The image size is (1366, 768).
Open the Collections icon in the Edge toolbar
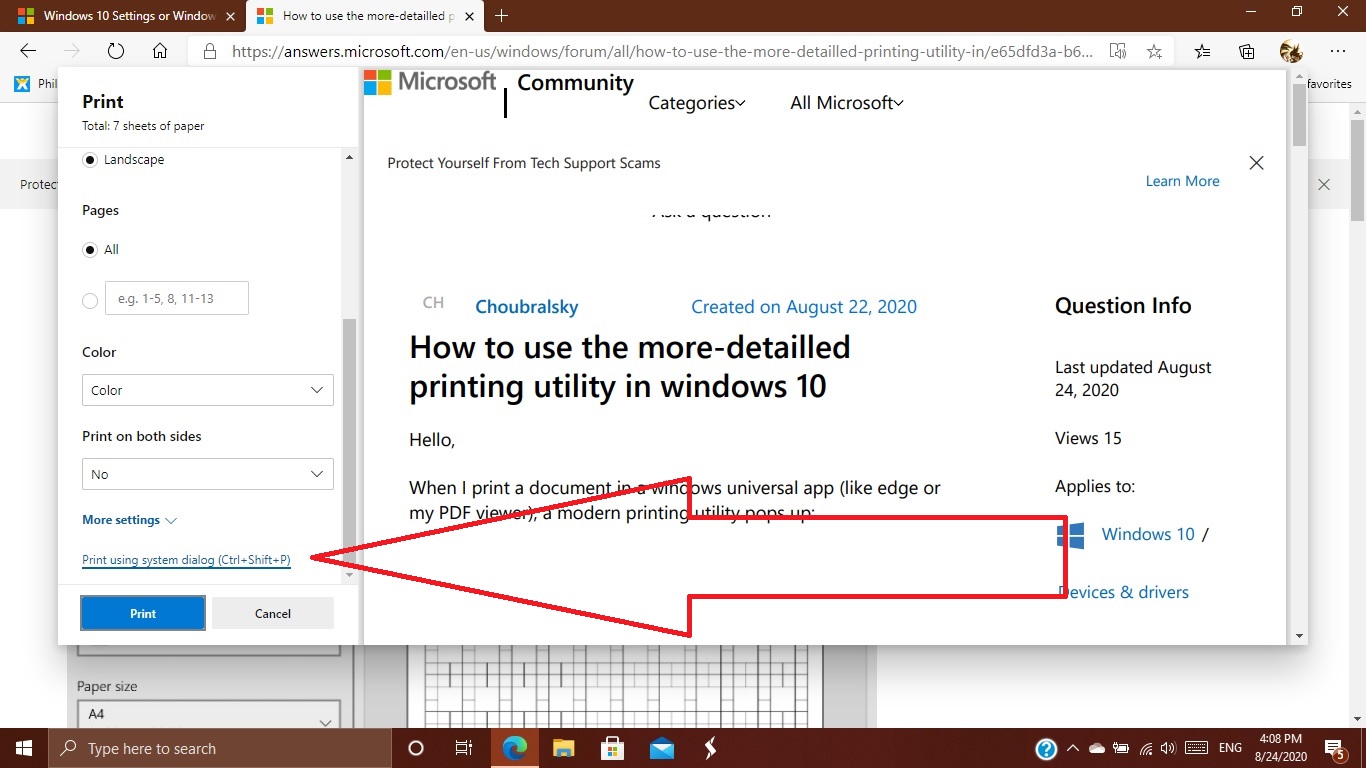(x=1246, y=51)
